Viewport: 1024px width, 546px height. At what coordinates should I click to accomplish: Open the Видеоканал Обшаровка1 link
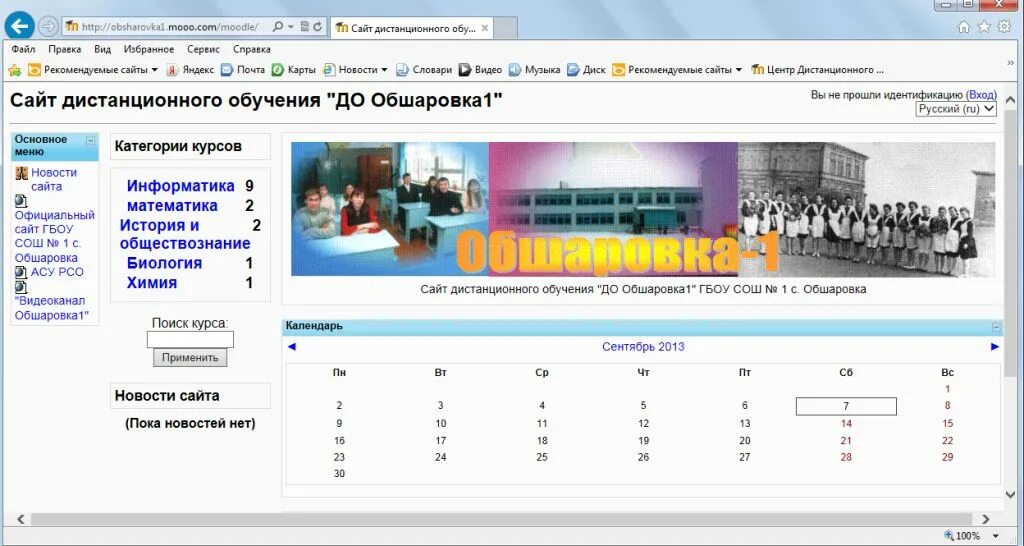click(52, 308)
